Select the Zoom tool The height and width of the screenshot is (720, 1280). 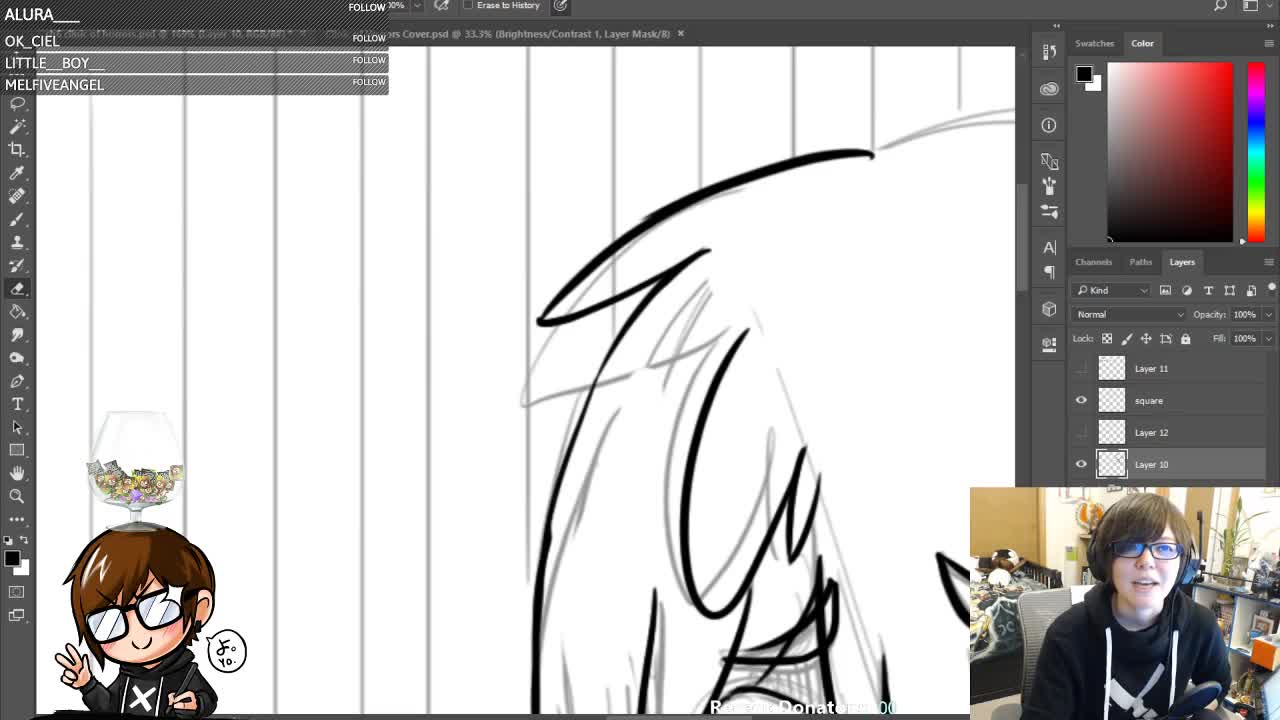click(17, 496)
